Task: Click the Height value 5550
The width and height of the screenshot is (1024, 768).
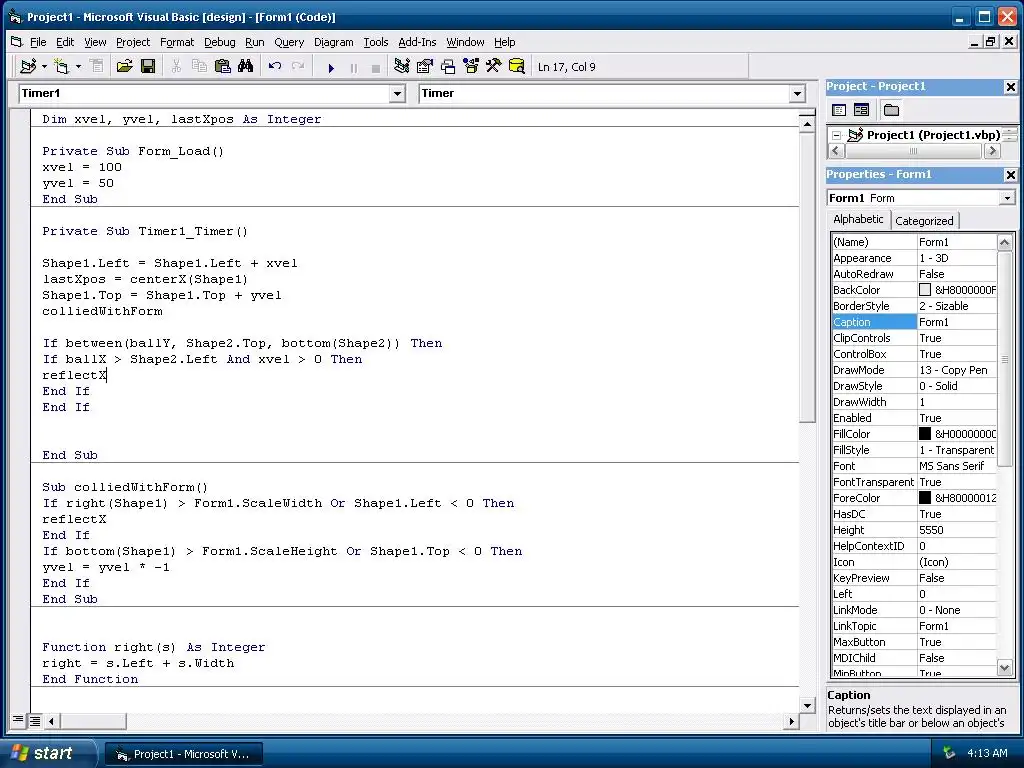Action: 931,530
